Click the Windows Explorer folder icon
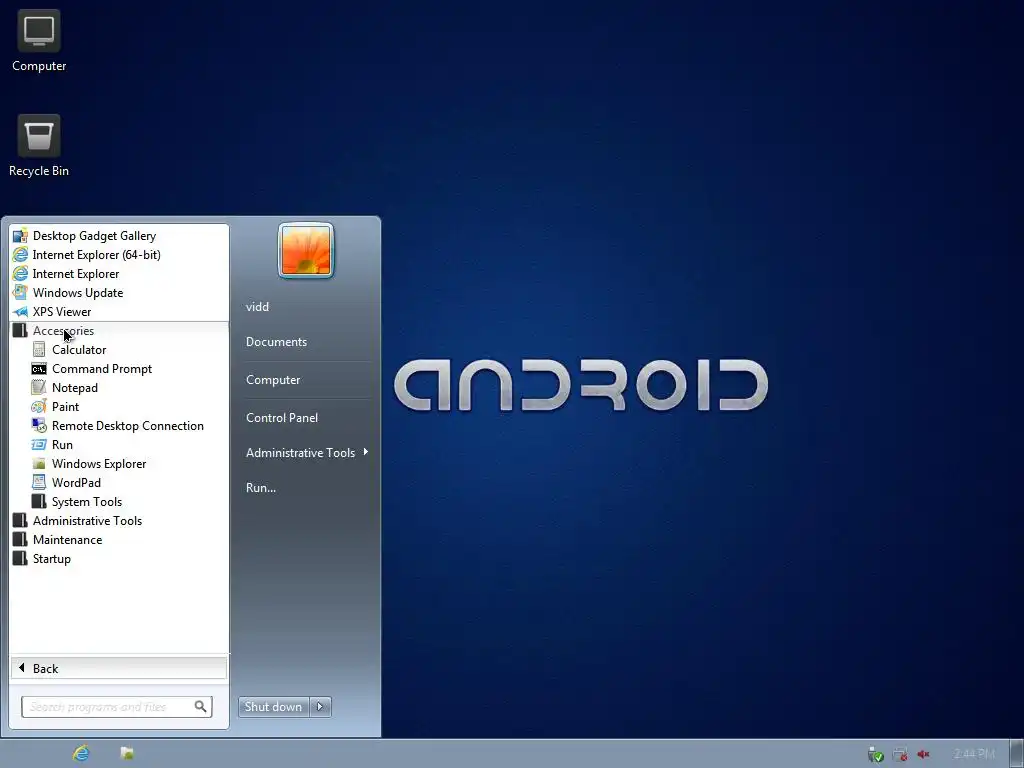Screen dimensions: 1024x768 [39, 464]
